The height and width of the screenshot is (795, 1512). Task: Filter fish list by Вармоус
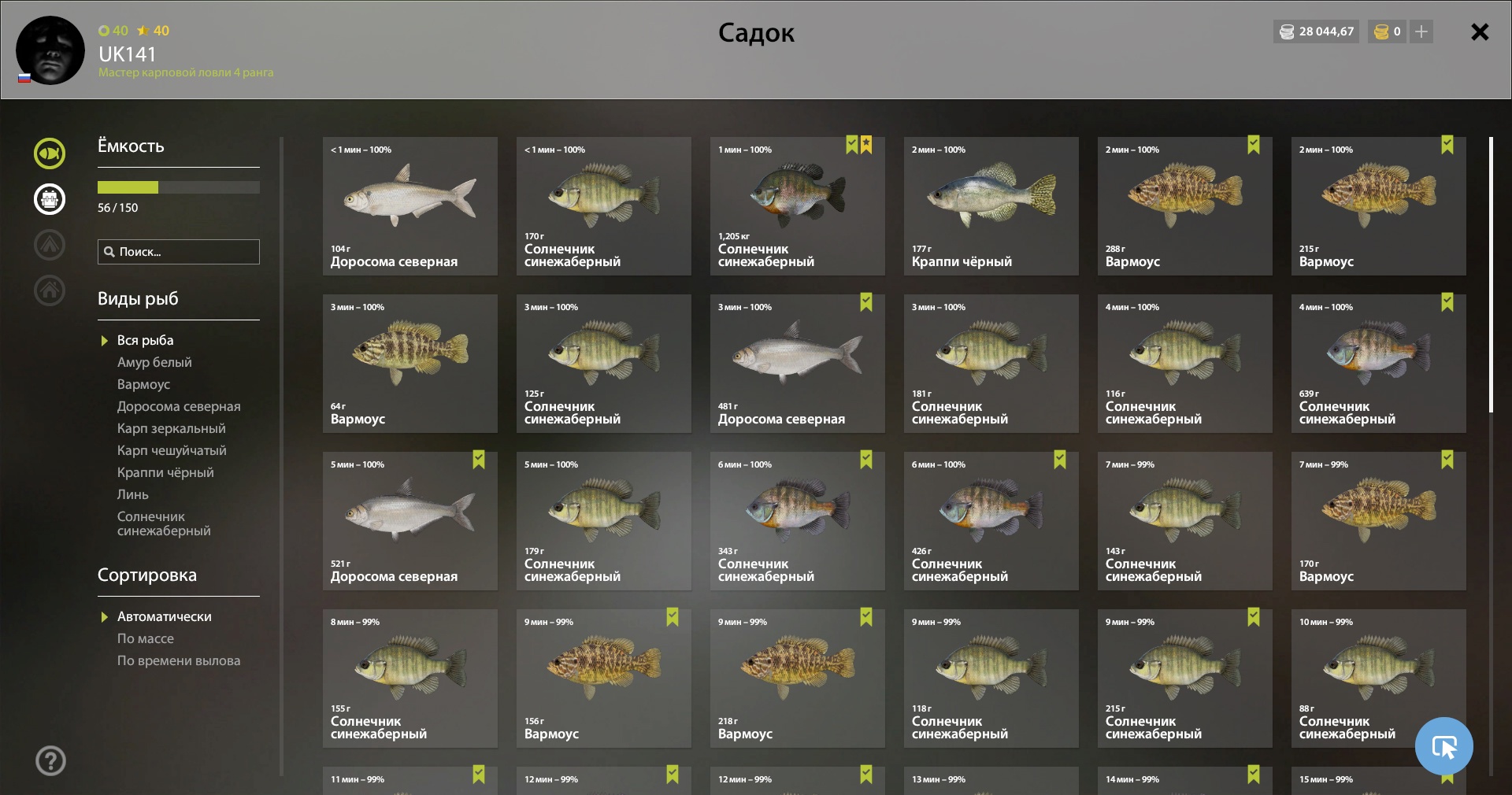point(143,384)
